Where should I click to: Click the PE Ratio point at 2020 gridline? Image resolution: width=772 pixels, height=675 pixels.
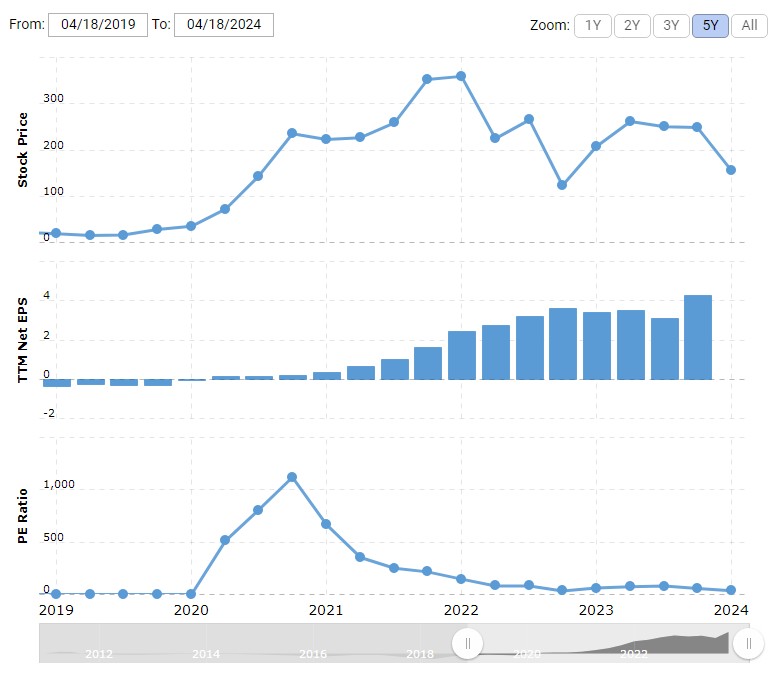191,593
